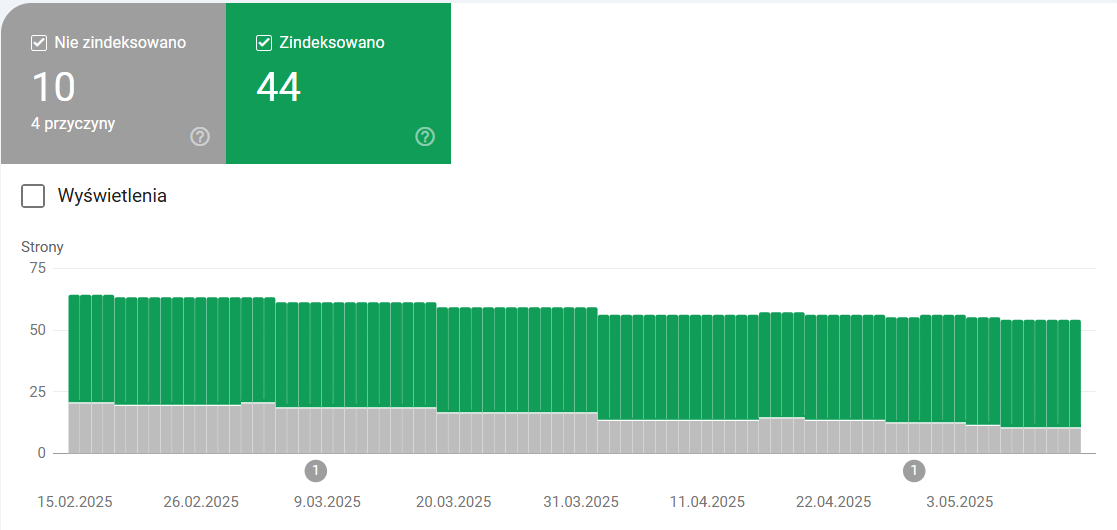The width and height of the screenshot is (1117, 530).
Task: Uncheck the Nie zindeksowano checkbox
Action: pos(39,43)
